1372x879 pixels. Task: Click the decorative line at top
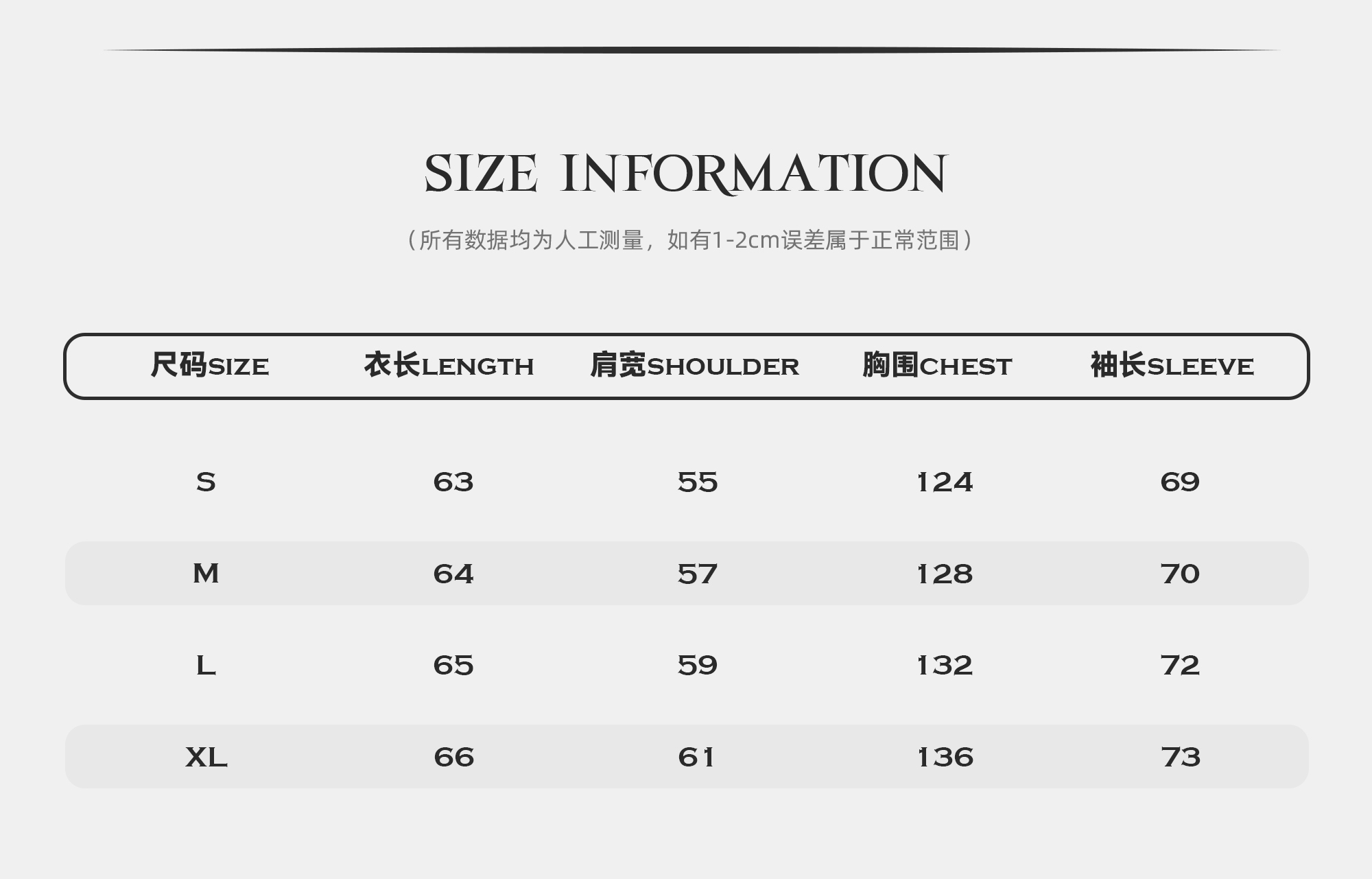(691, 50)
